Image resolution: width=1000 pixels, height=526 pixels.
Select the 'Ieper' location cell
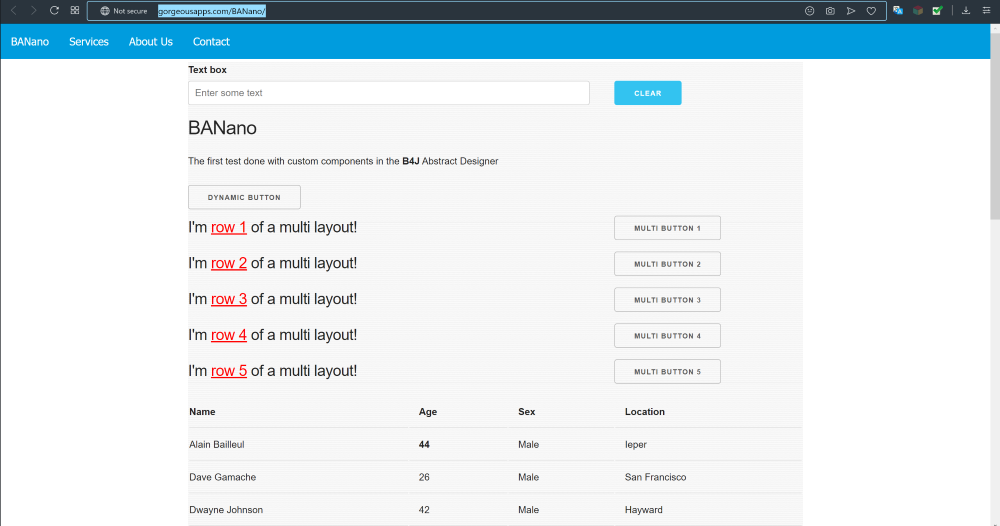coord(636,444)
